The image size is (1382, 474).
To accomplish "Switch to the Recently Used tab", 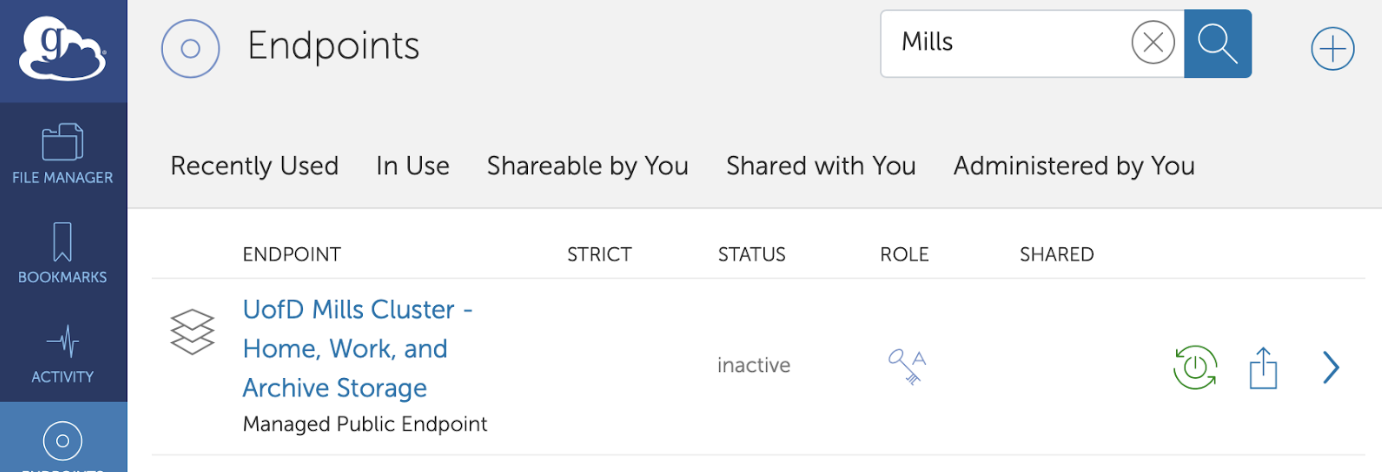I will tap(254, 166).
